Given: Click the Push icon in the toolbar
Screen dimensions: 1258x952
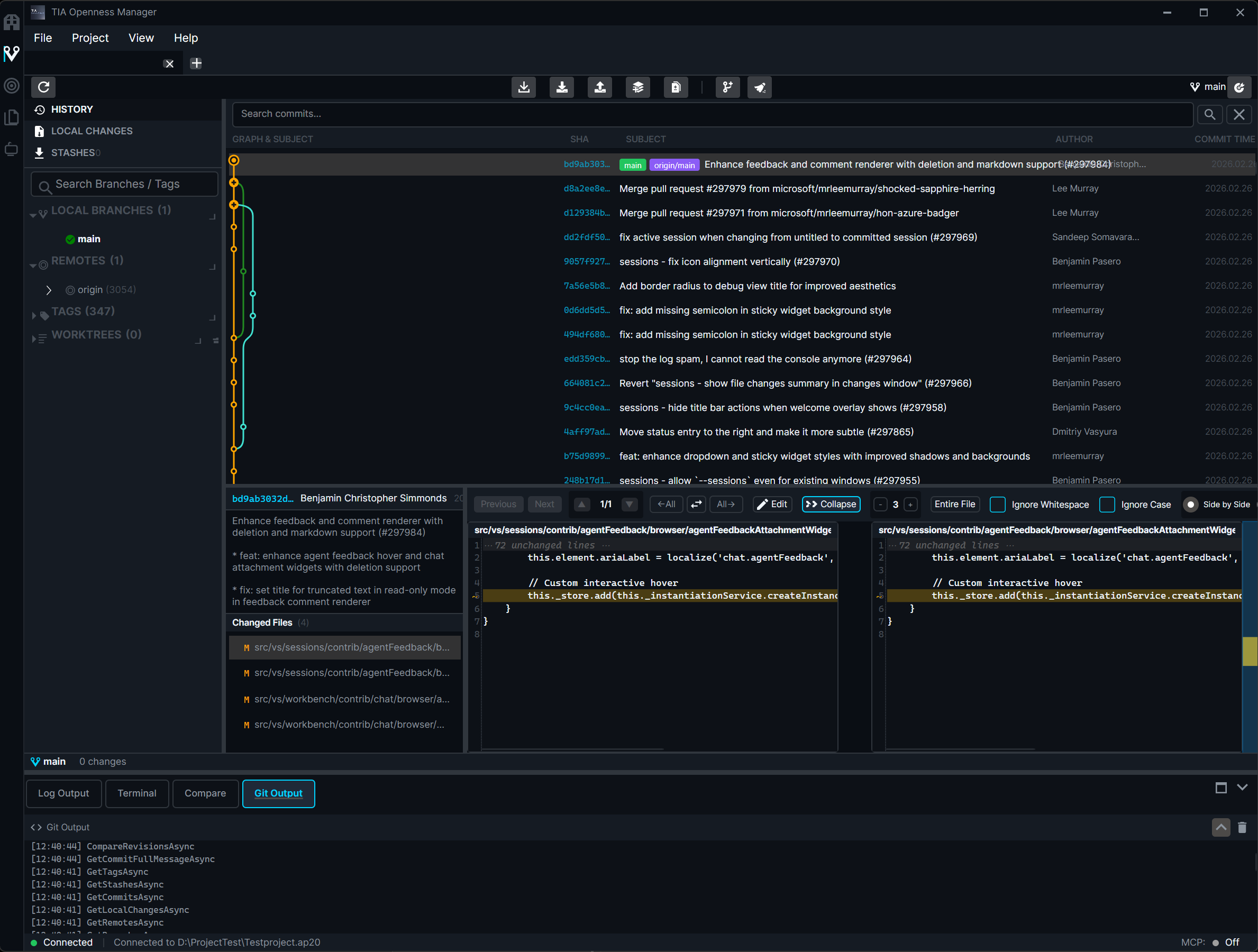Looking at the screenshot, I should [x=600, y=87].
